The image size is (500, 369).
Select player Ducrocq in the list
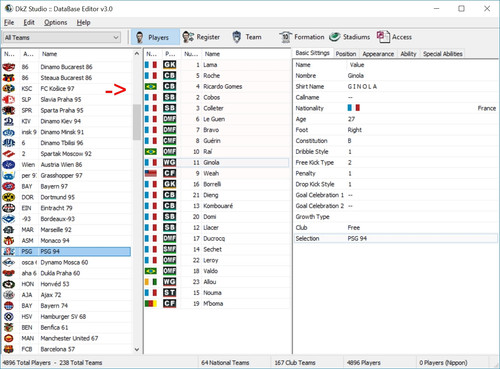tap(217, 238)
